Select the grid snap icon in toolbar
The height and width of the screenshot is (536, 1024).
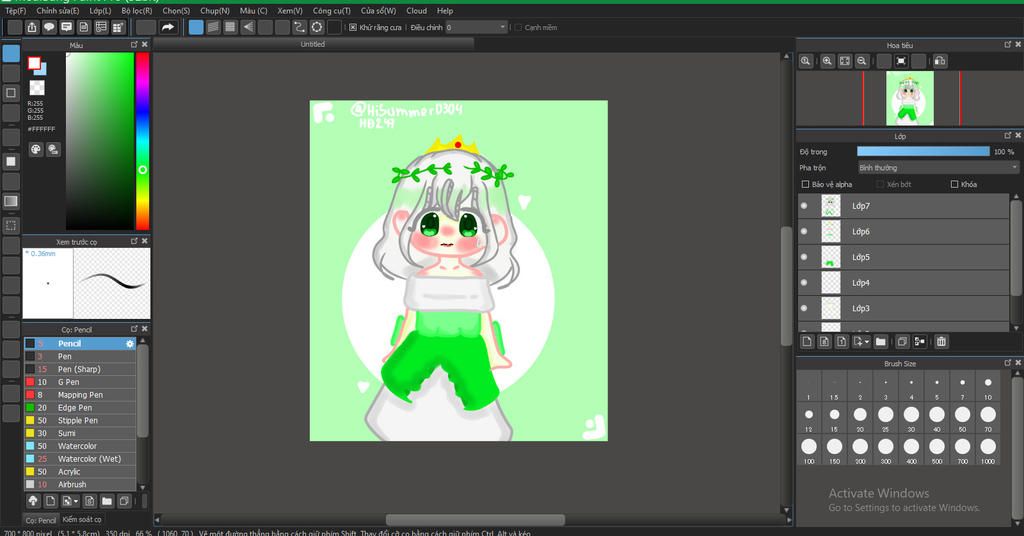coord(230,27)
